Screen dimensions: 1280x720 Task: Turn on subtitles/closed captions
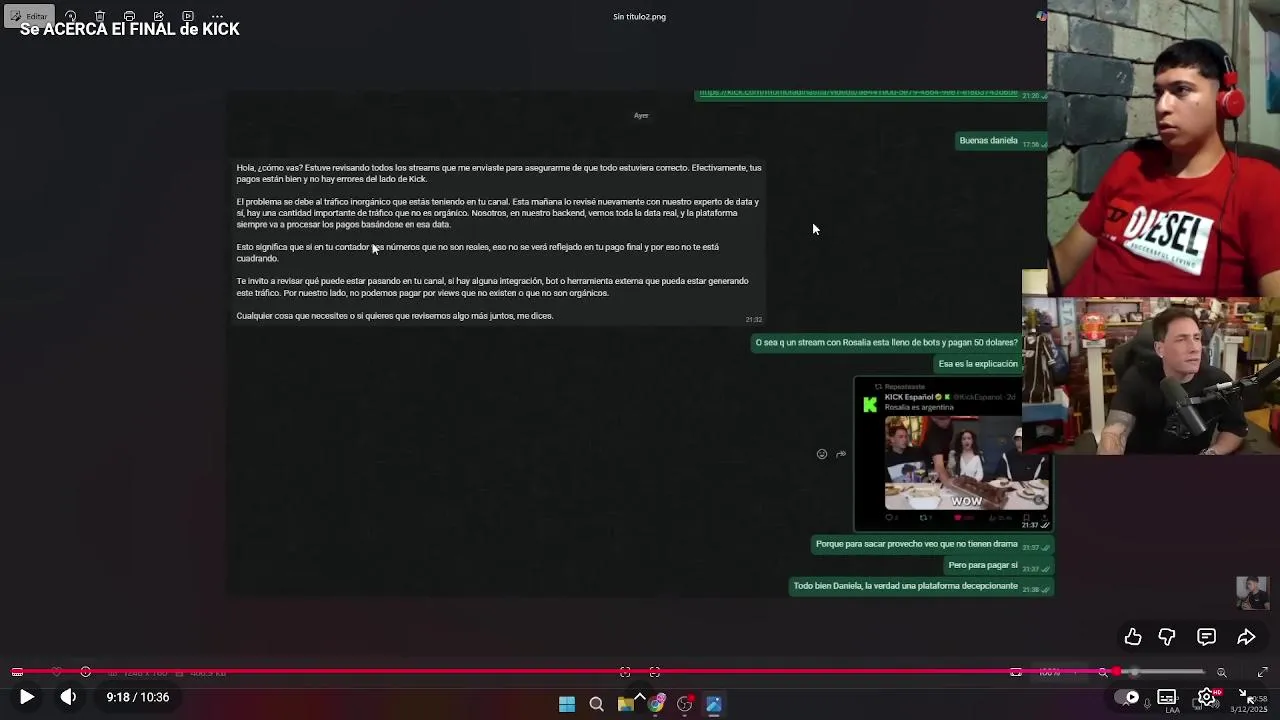[1166, 697]
